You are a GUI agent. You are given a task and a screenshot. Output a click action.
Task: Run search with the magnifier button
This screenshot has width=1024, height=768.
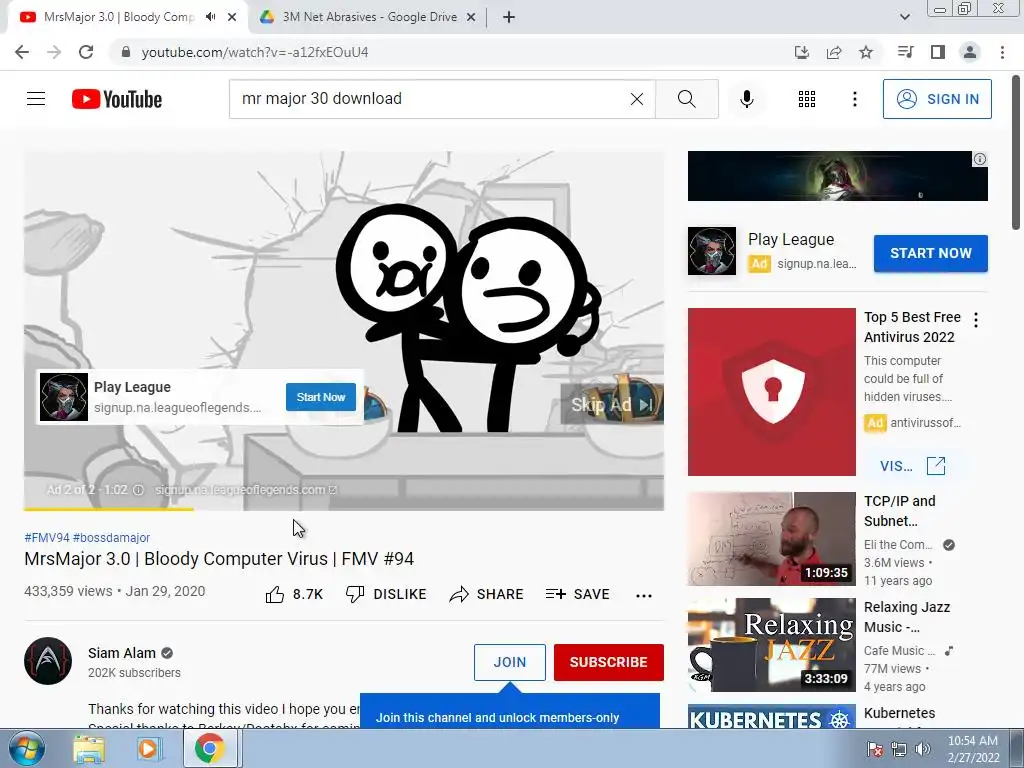coord(686,99)
